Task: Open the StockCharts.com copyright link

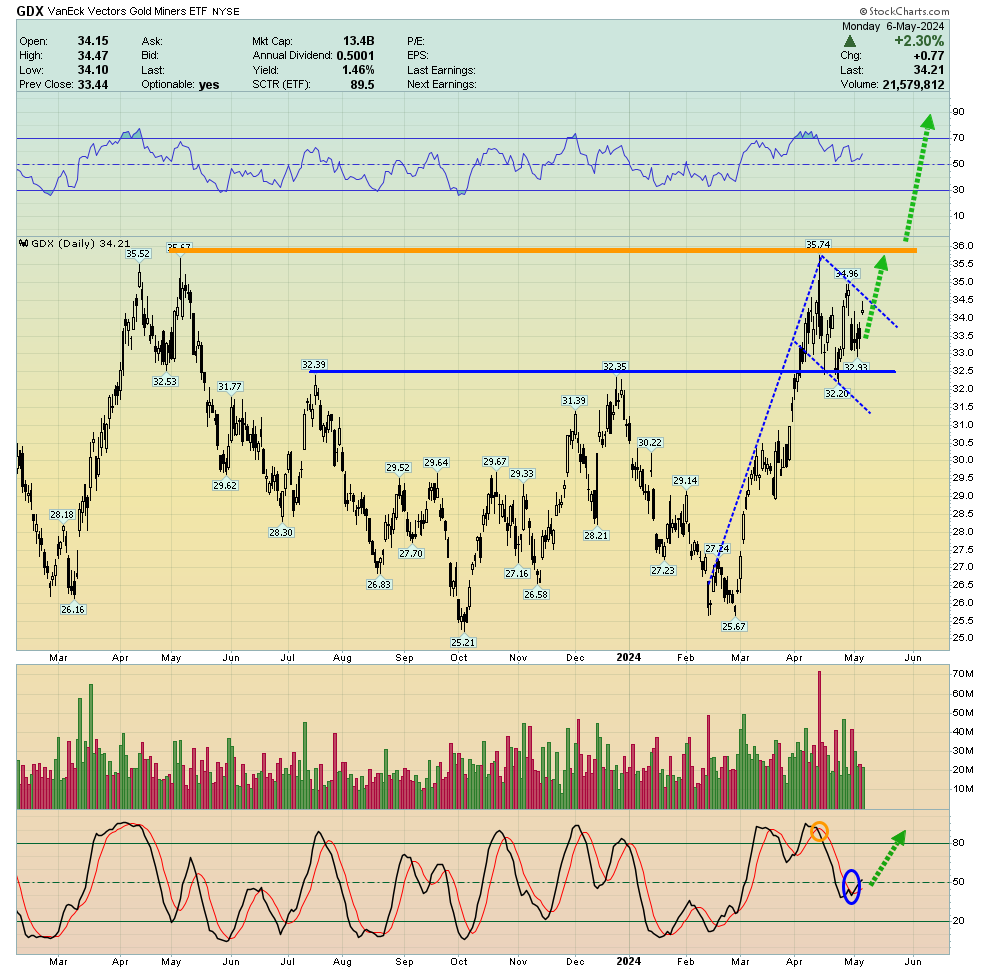Action: pos(904,11)
